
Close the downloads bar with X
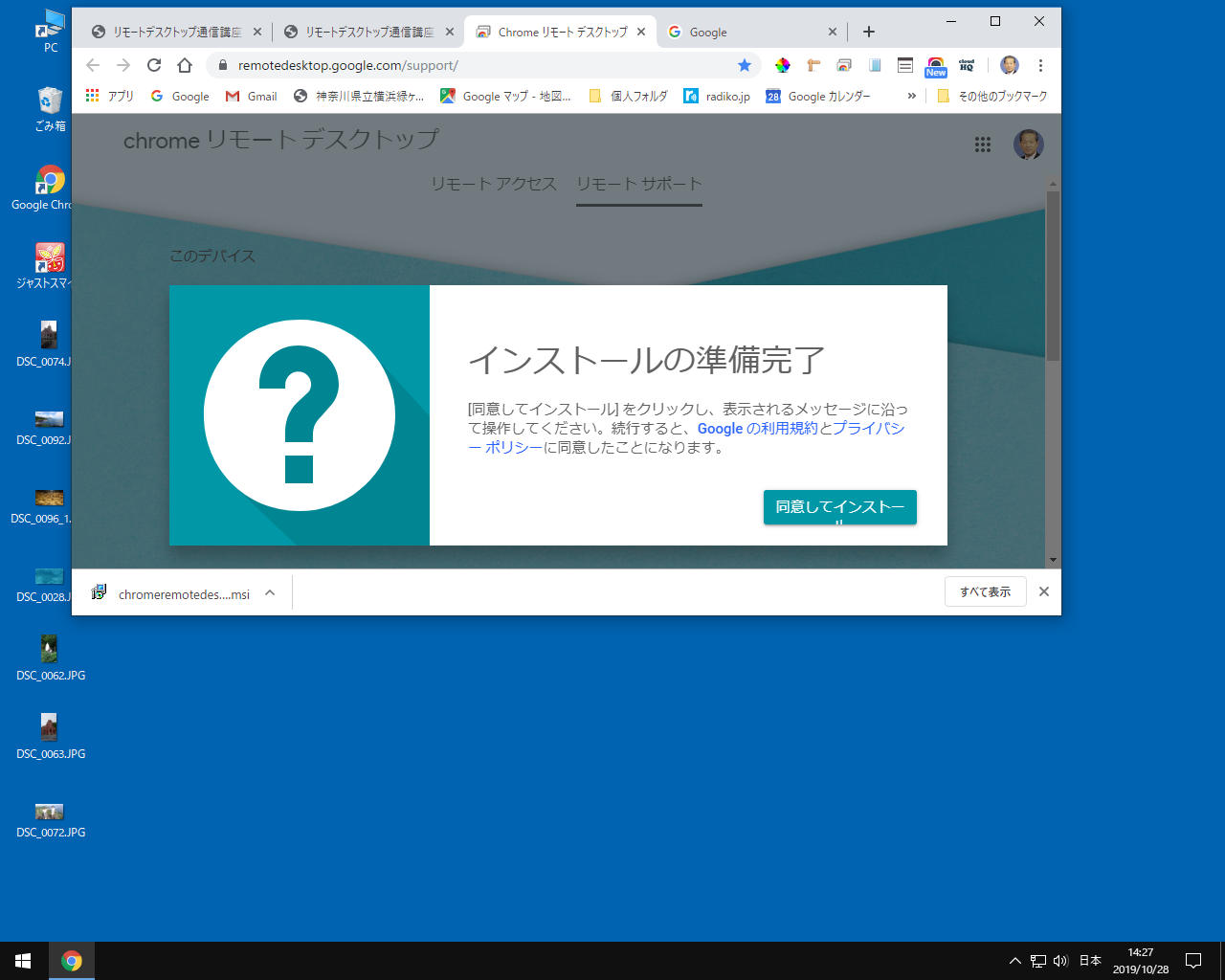1044,591
